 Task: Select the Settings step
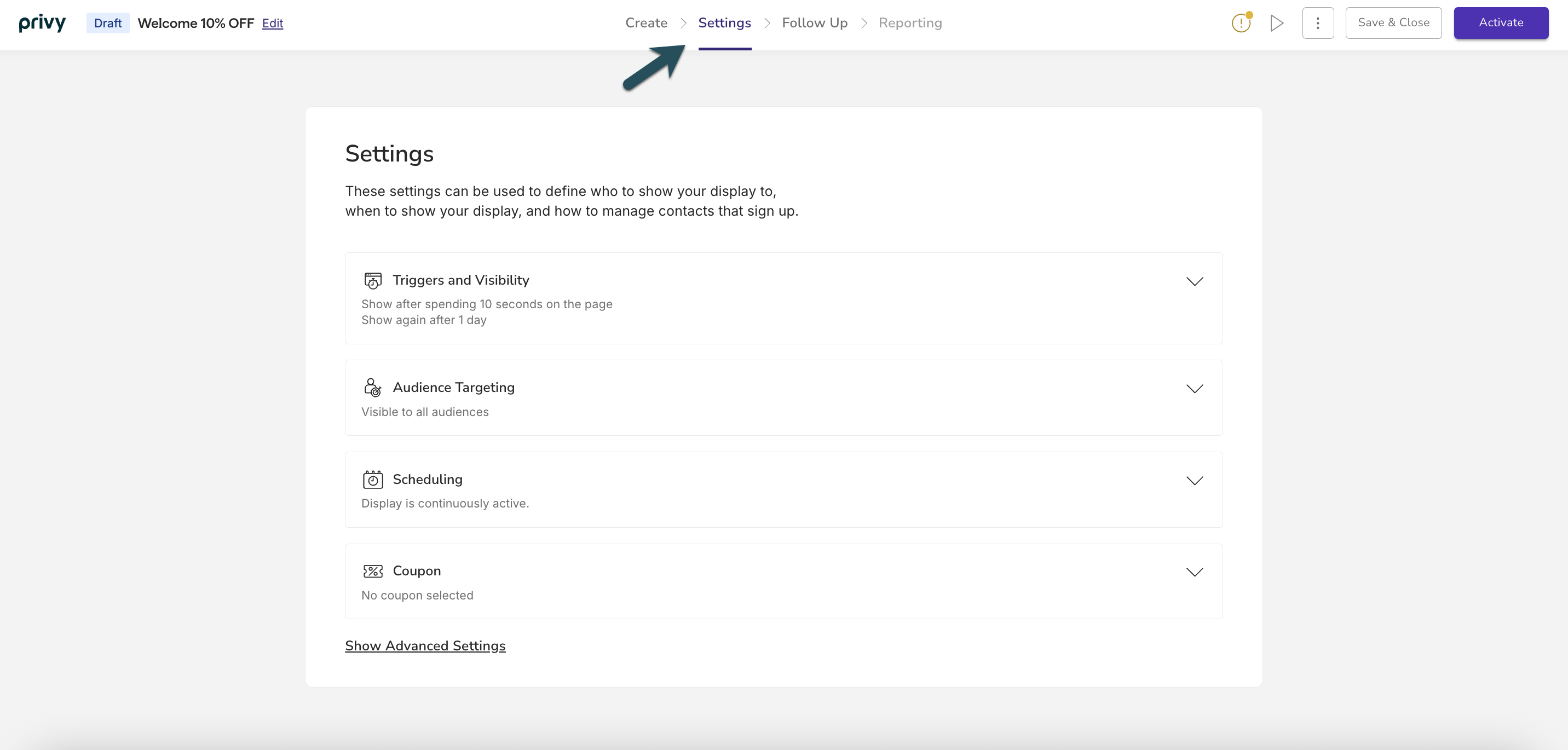[724, 22]
